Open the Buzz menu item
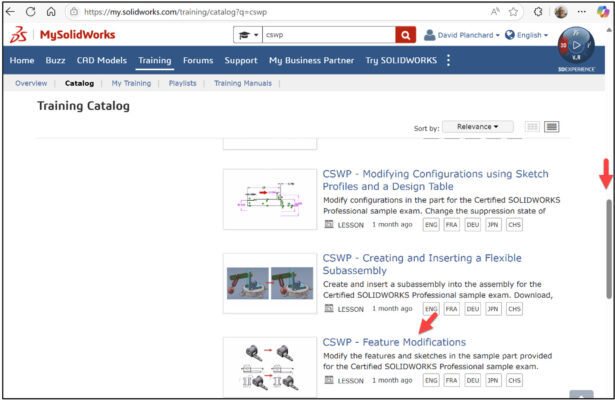The width and height of the screenshot is (615, 400). point(55,60)
